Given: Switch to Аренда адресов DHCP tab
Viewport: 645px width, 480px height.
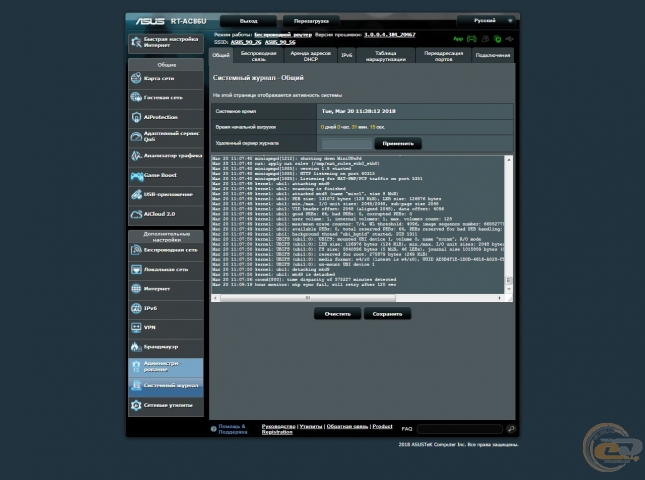Looking at the screenshot, I should (x=311, y=56).
